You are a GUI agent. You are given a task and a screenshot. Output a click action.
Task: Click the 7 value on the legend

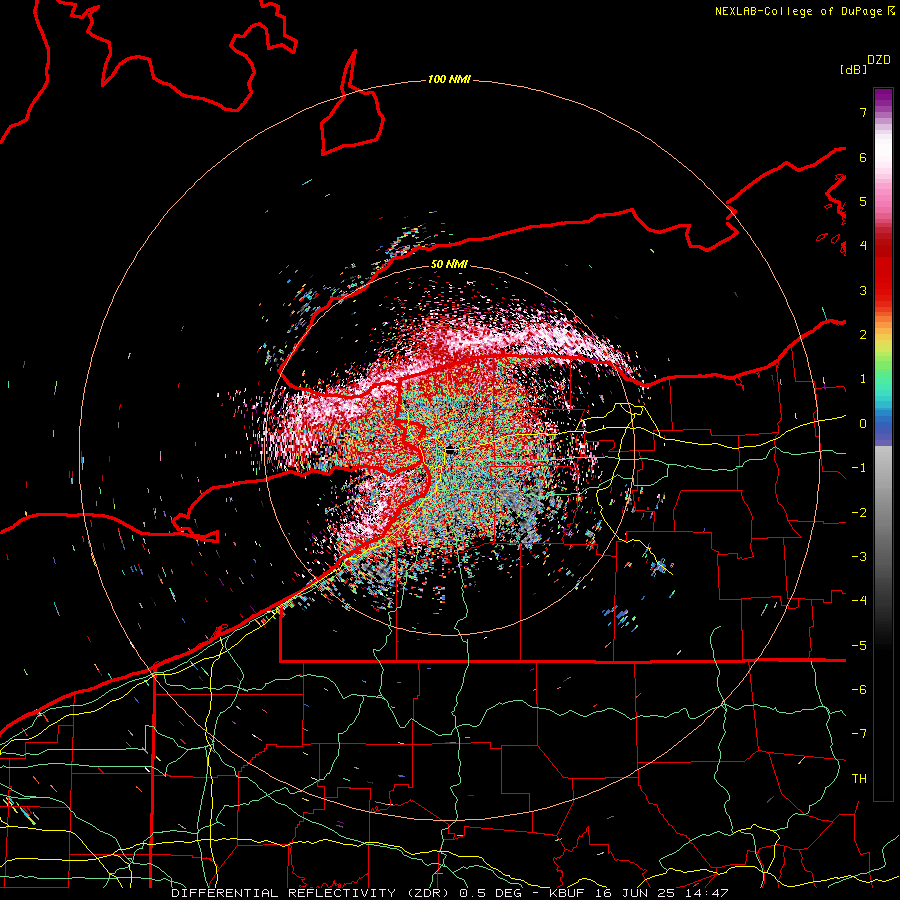[x=863, y=112]
